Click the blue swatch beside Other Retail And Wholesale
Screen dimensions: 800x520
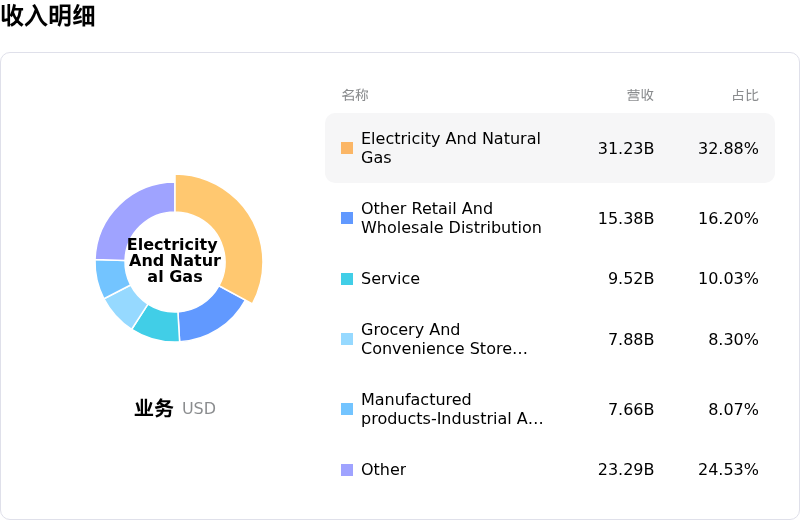click(347, 218)
